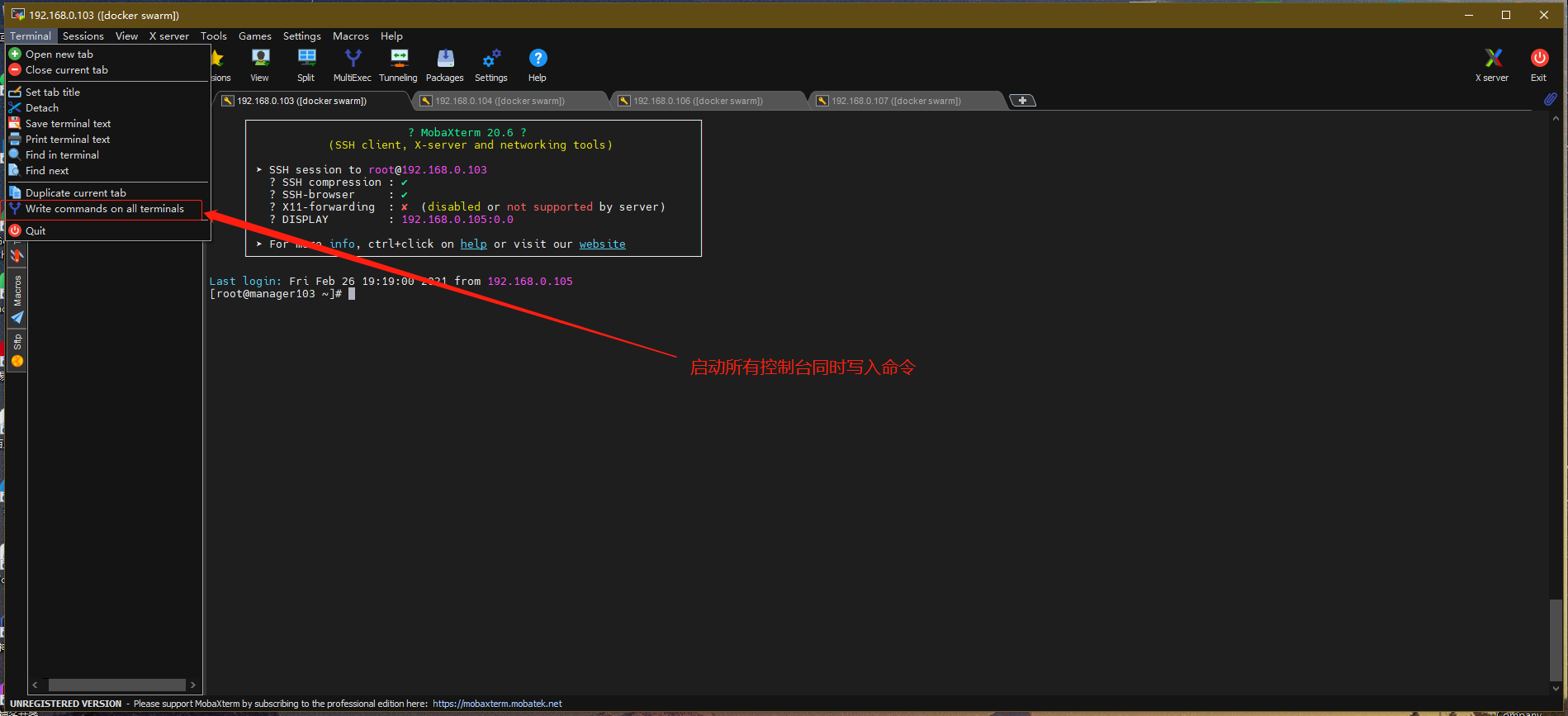1568x716 pixels.
Task: Select Write commands on all terminals
Action: pos(104,209)
